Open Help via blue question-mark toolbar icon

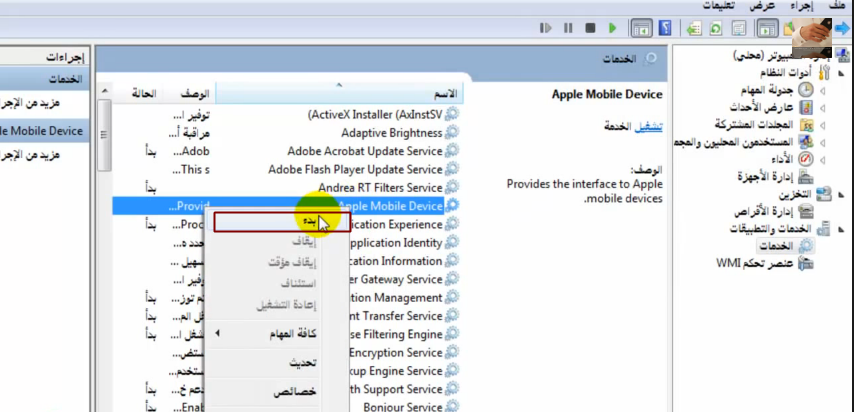tap(665, 28)
